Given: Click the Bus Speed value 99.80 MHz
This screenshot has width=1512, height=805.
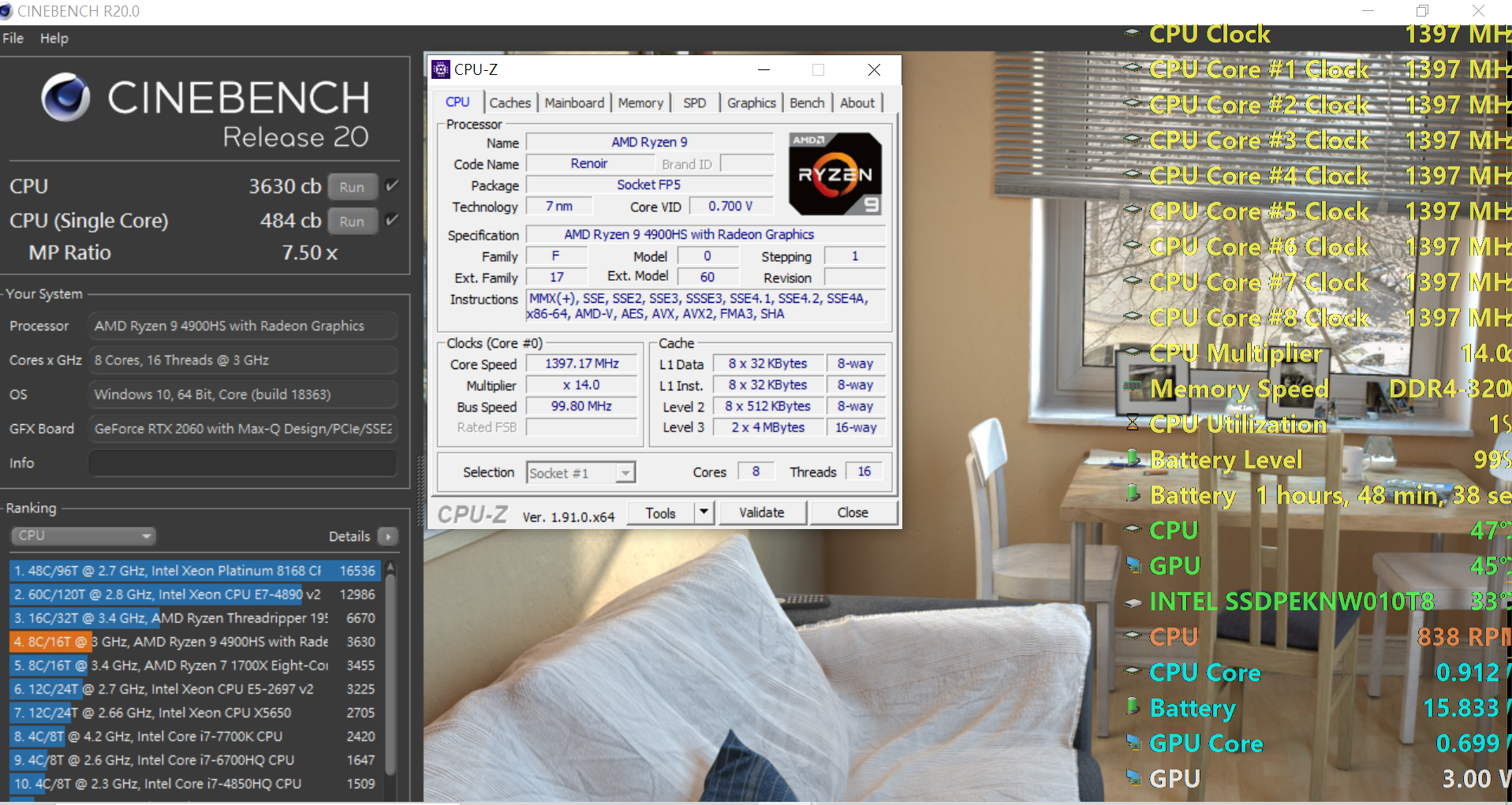Looking at the screenshot, I should tap(581, 406).
